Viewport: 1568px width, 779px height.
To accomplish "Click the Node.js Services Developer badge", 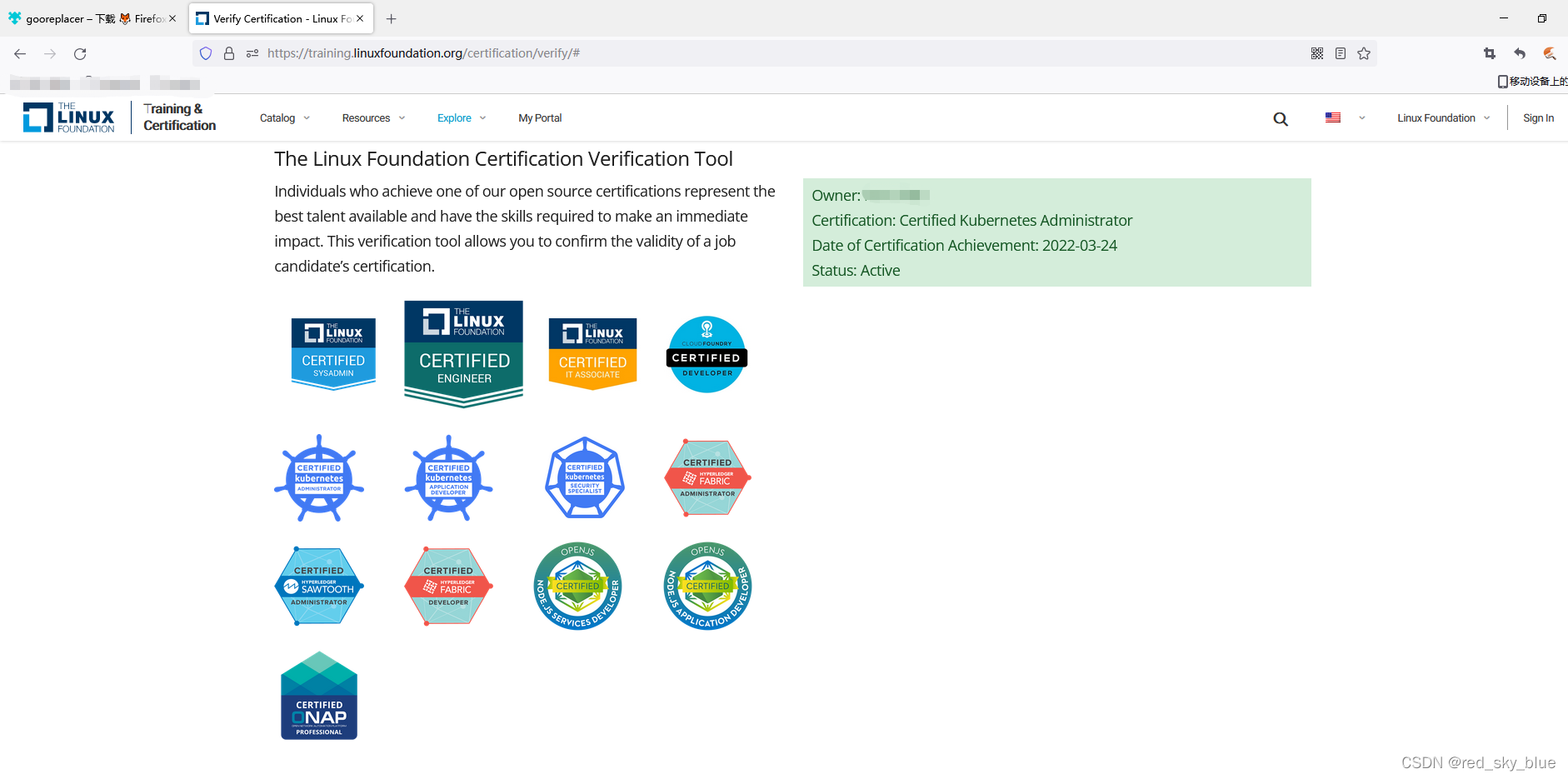I will tap(578, 587).
